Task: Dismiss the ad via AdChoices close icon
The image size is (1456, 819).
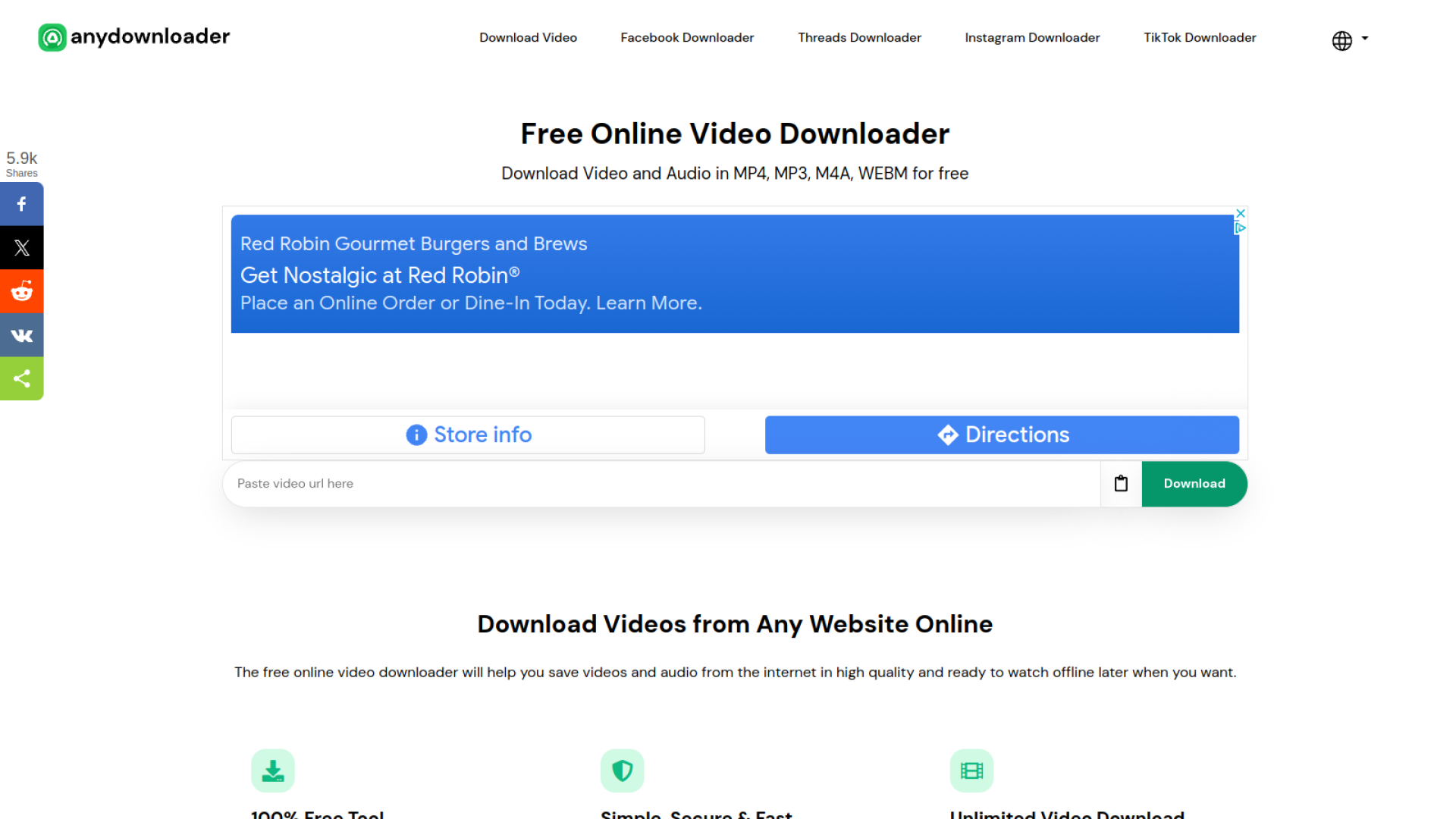Action: 1239,213
